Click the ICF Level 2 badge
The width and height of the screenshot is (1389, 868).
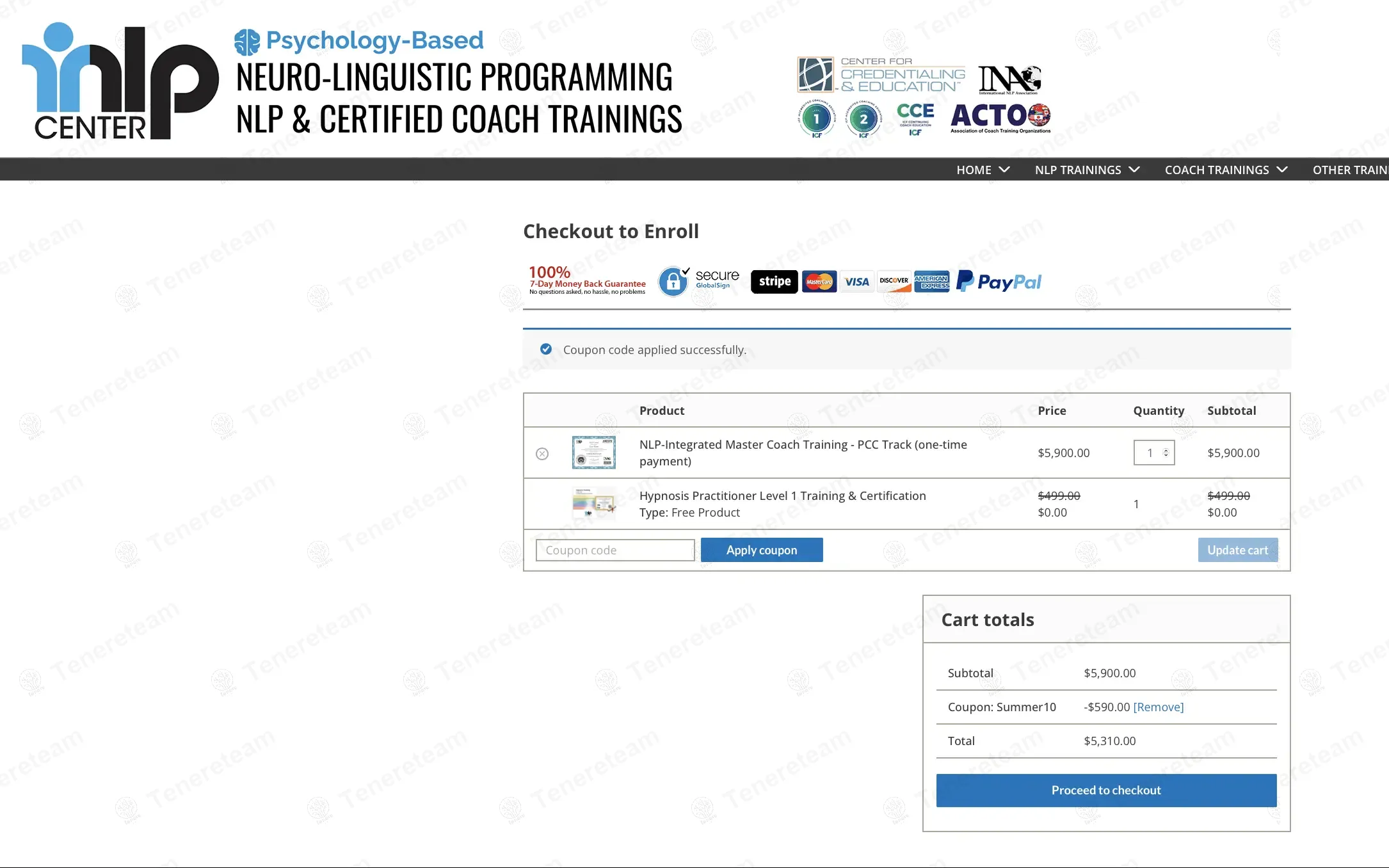click(863, 119)
